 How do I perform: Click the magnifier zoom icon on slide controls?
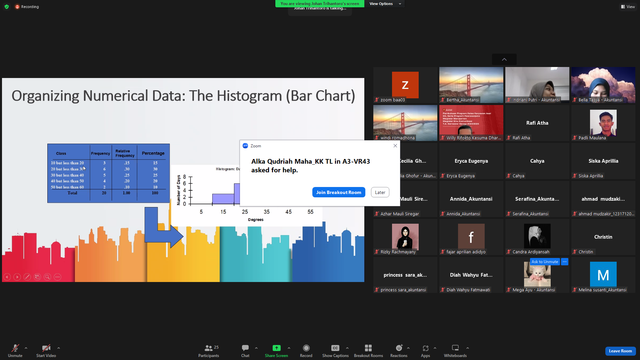tap(47, 277)
